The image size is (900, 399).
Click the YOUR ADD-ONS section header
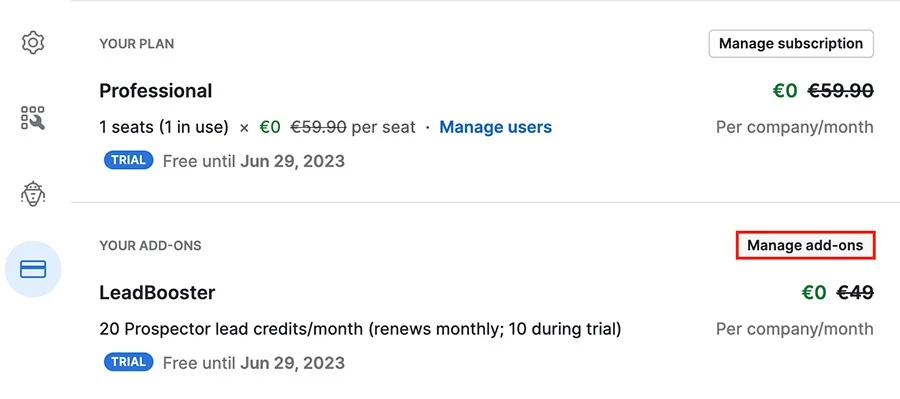150,246
